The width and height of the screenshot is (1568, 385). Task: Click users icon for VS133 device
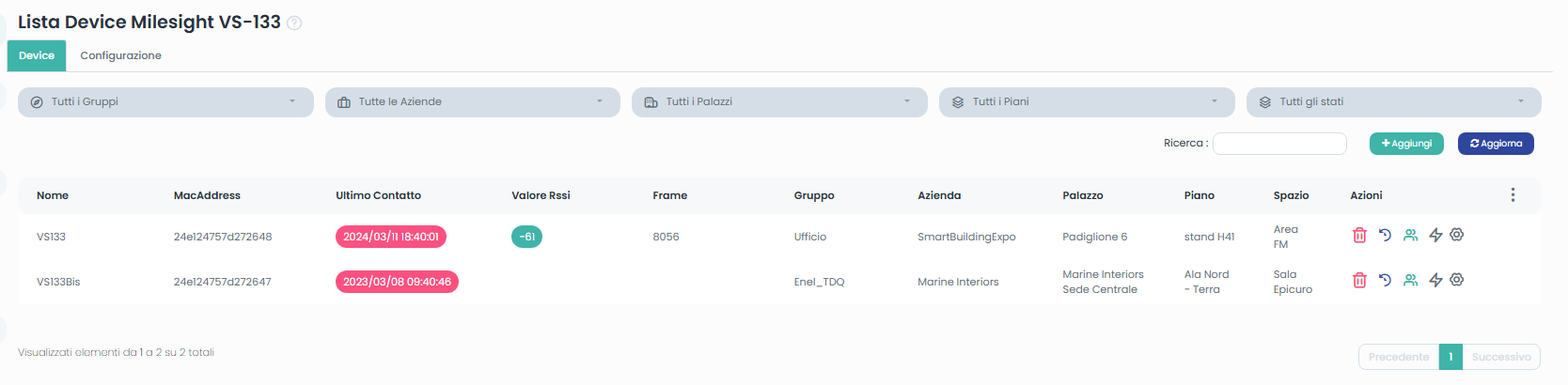pos(1410,235)
